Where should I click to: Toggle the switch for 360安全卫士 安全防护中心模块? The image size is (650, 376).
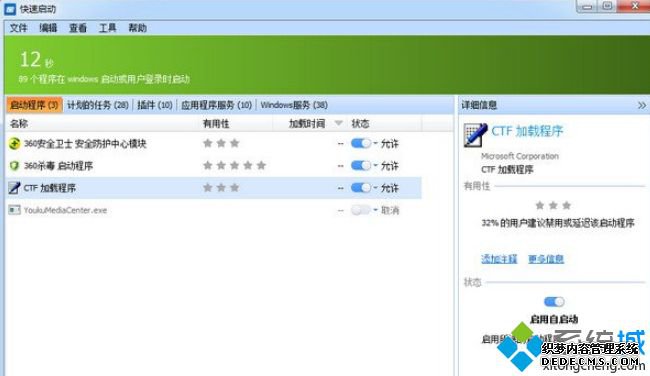coord(361,143)
